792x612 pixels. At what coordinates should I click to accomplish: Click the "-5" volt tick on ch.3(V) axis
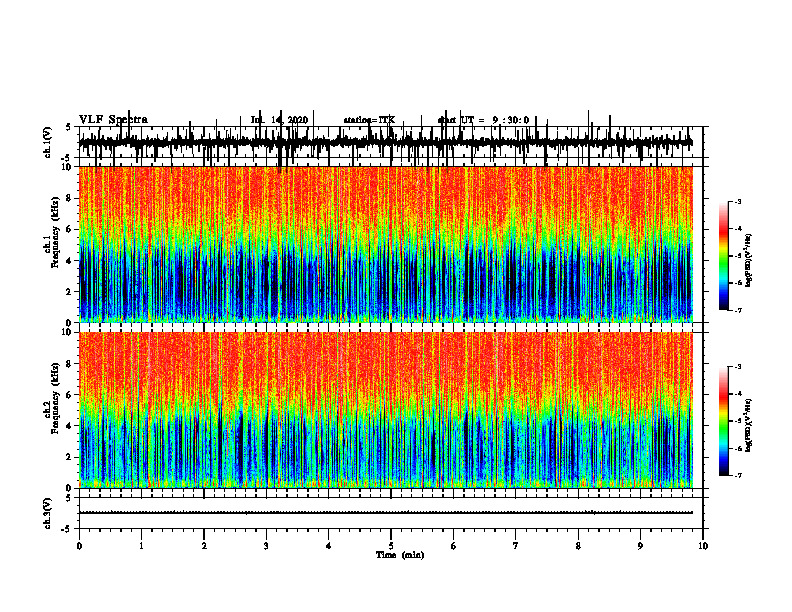(67, 529)
